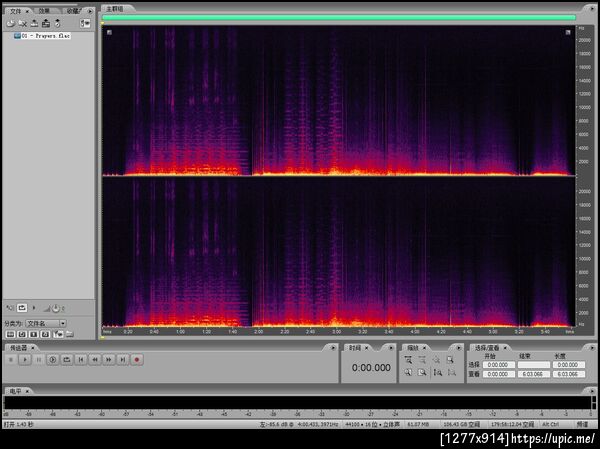Click the 选择 start time field
The image size is (600, 449).
(x=499, y=365)
